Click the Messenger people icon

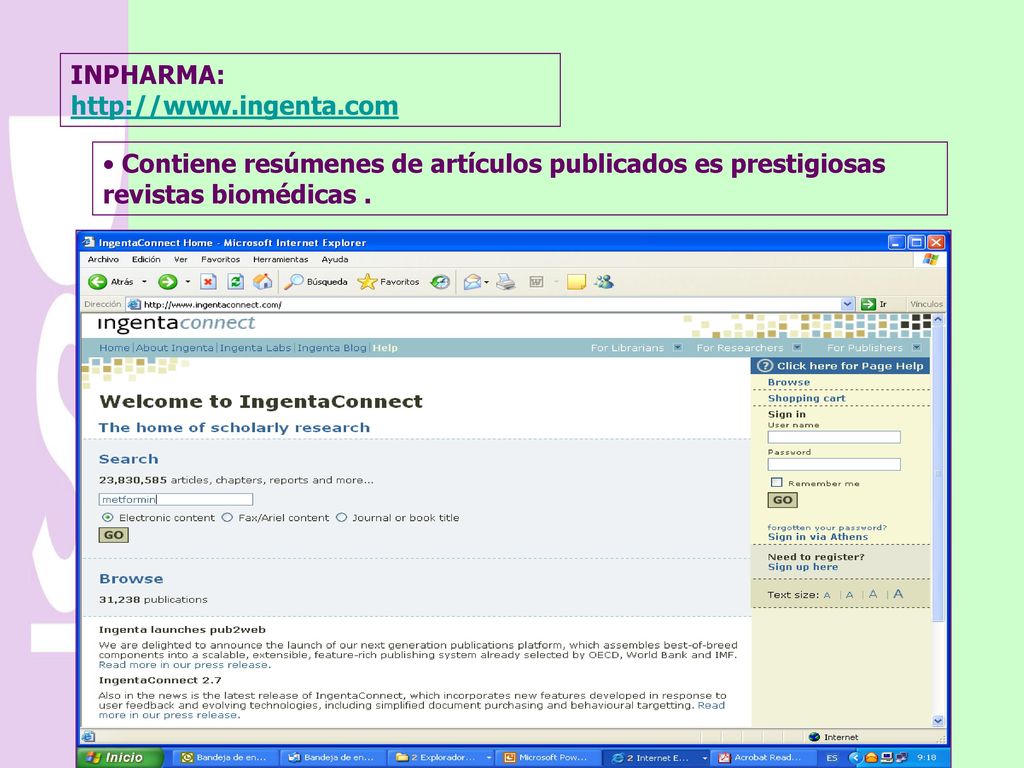pos(604,281)
